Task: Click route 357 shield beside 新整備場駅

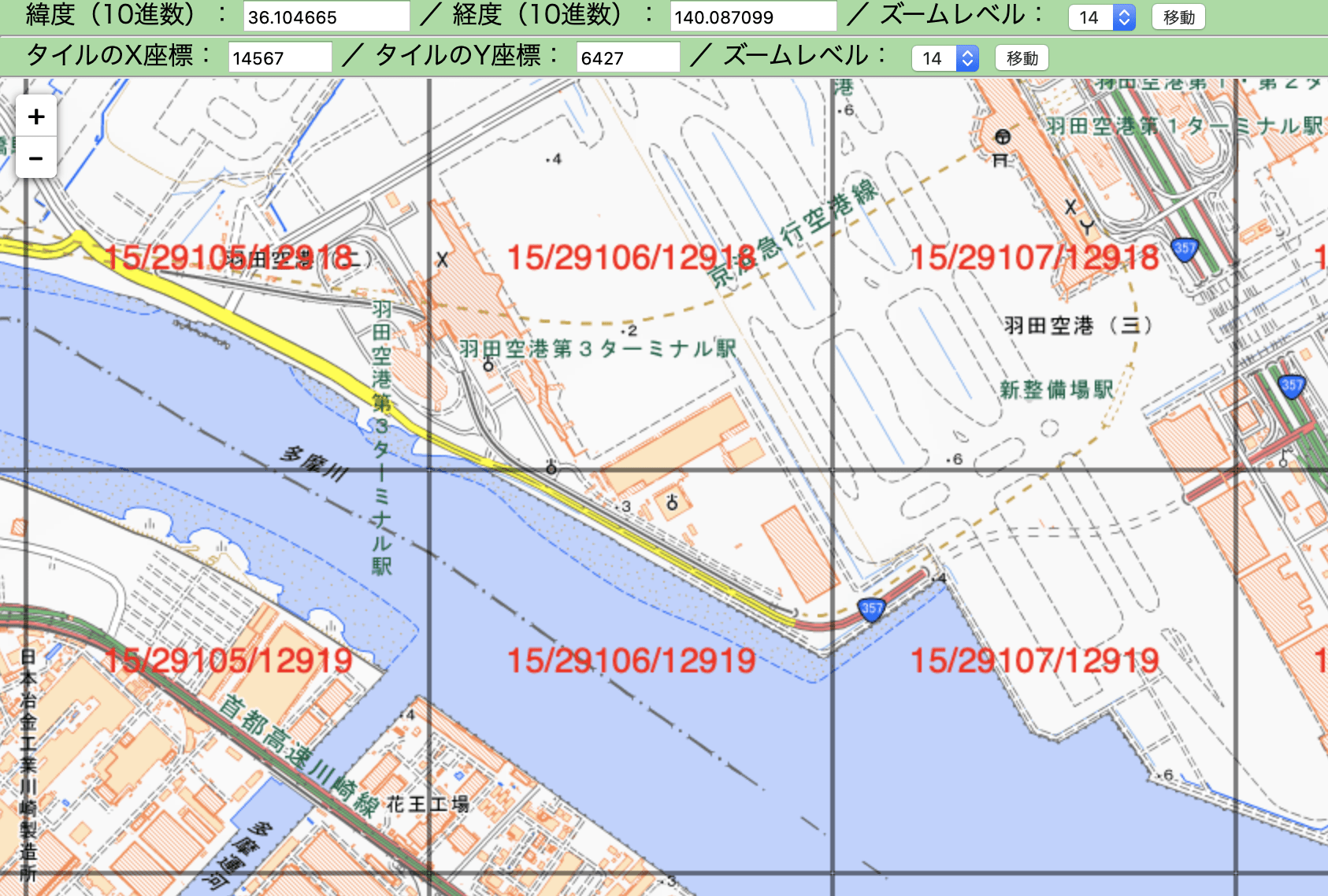Action: coord(1291,386)
